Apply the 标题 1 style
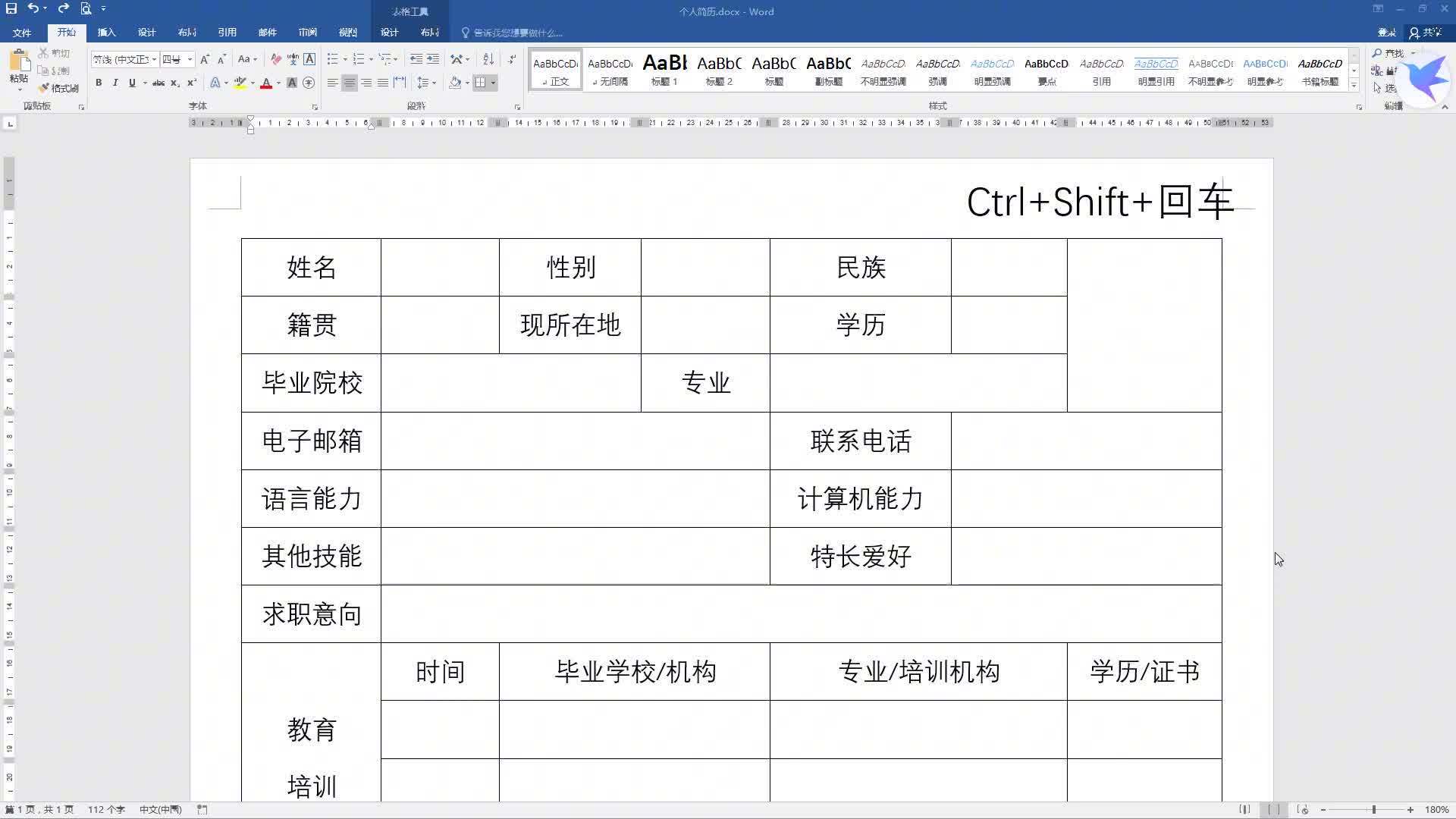Viewport: 1456px width, 819px height. (664, 70)
